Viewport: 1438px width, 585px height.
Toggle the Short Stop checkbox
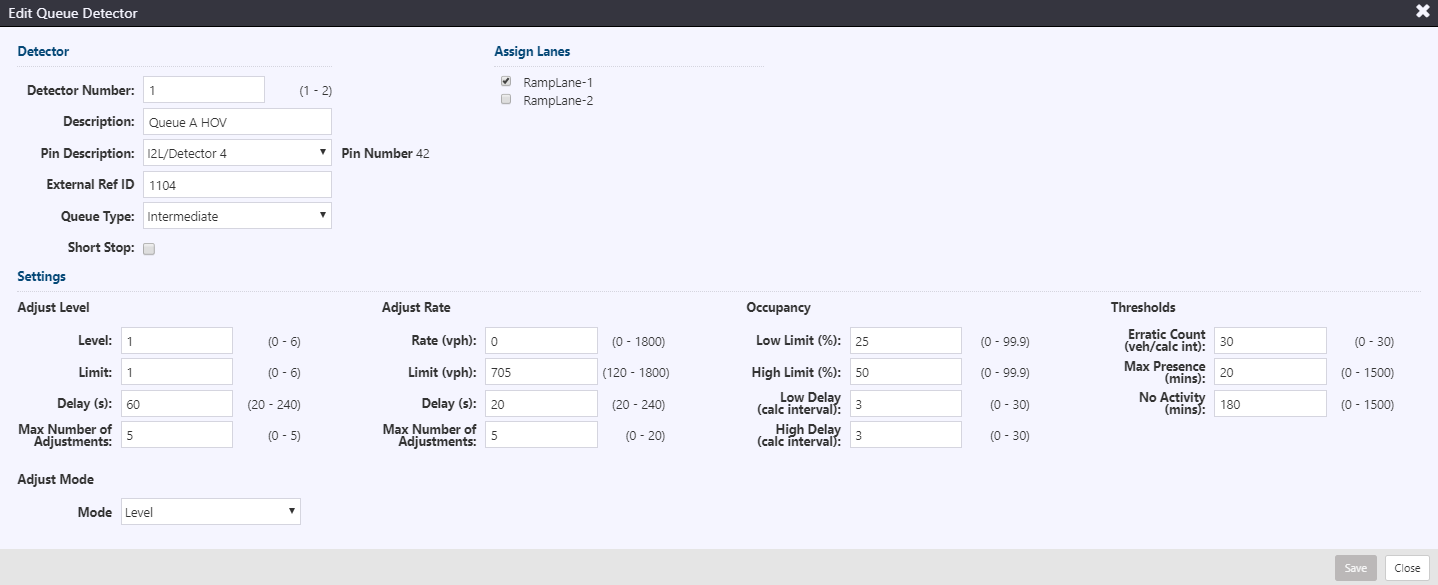pos(149,248)
